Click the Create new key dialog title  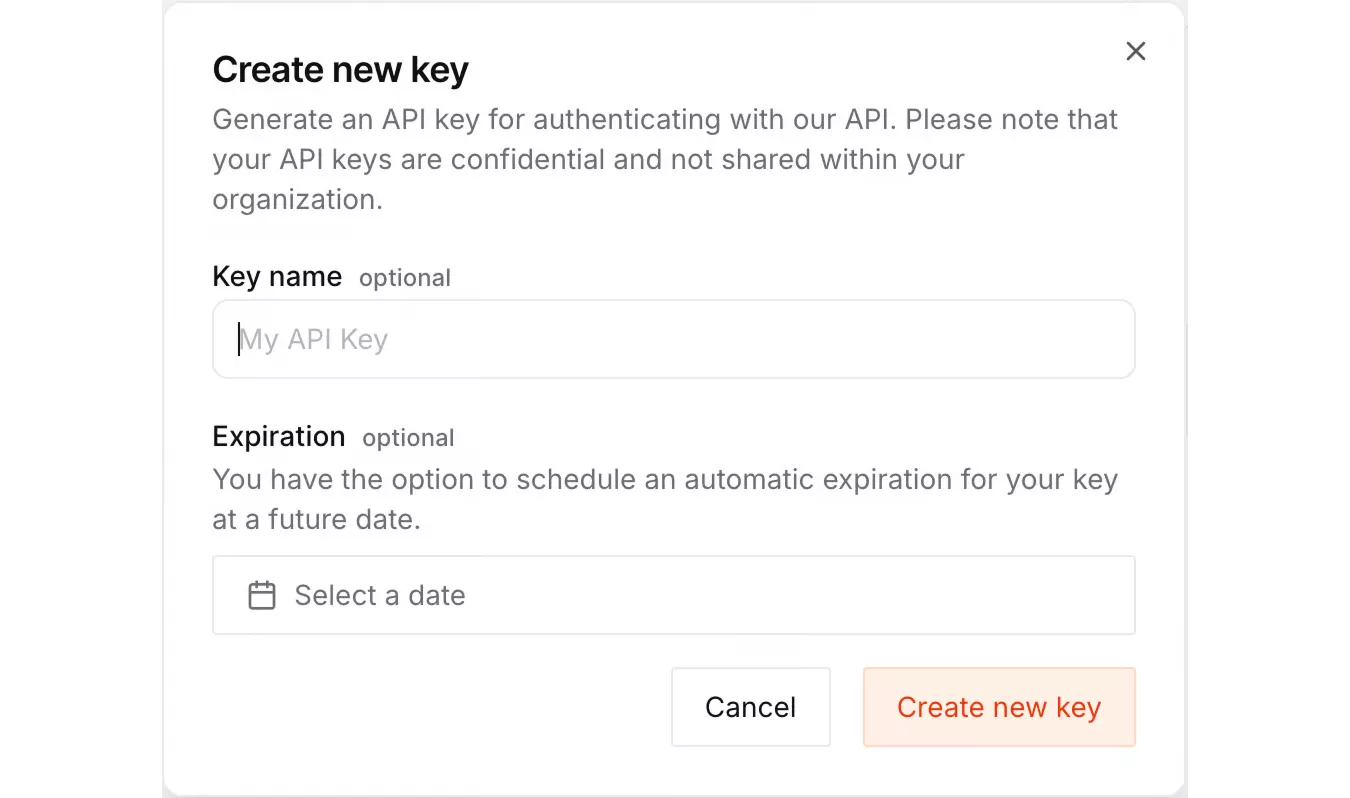340,69
